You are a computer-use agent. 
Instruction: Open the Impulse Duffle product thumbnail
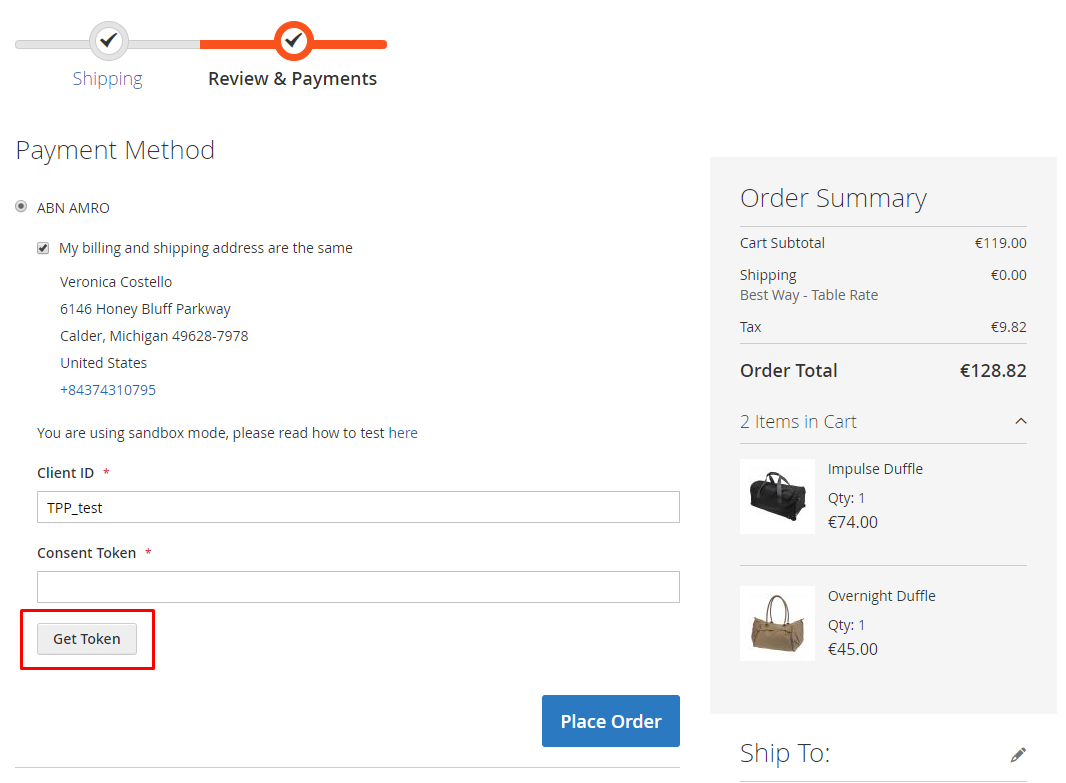777,496
